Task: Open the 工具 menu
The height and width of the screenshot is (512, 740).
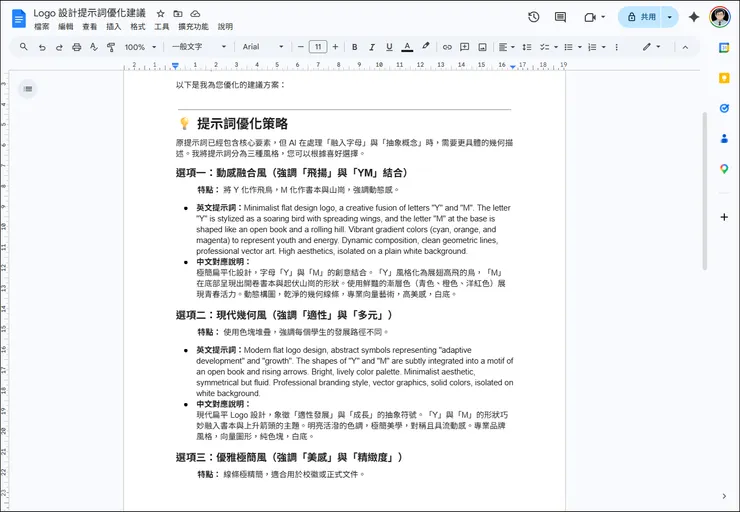Action: point(162,27)
